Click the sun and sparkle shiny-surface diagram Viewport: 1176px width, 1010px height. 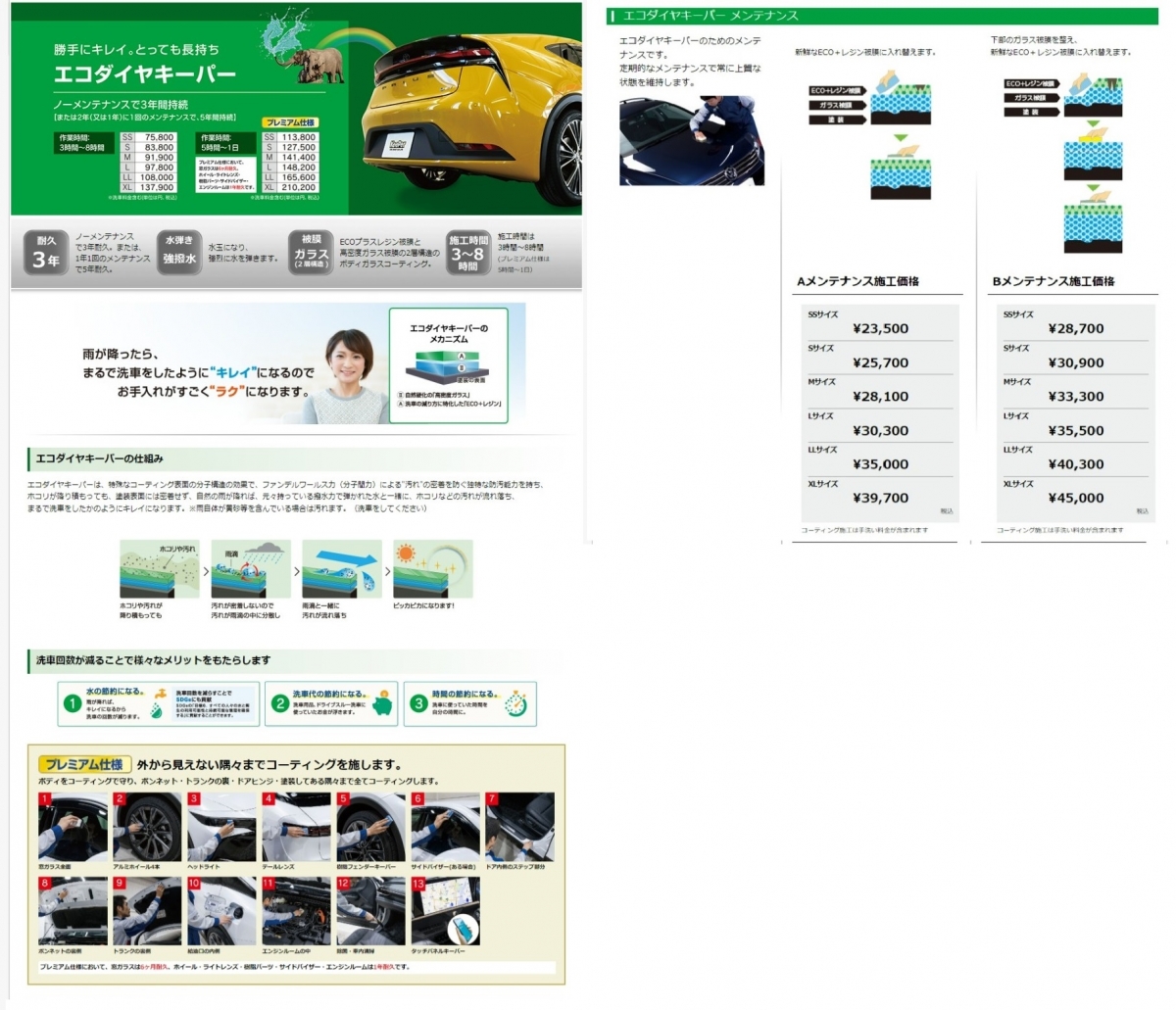432,569
